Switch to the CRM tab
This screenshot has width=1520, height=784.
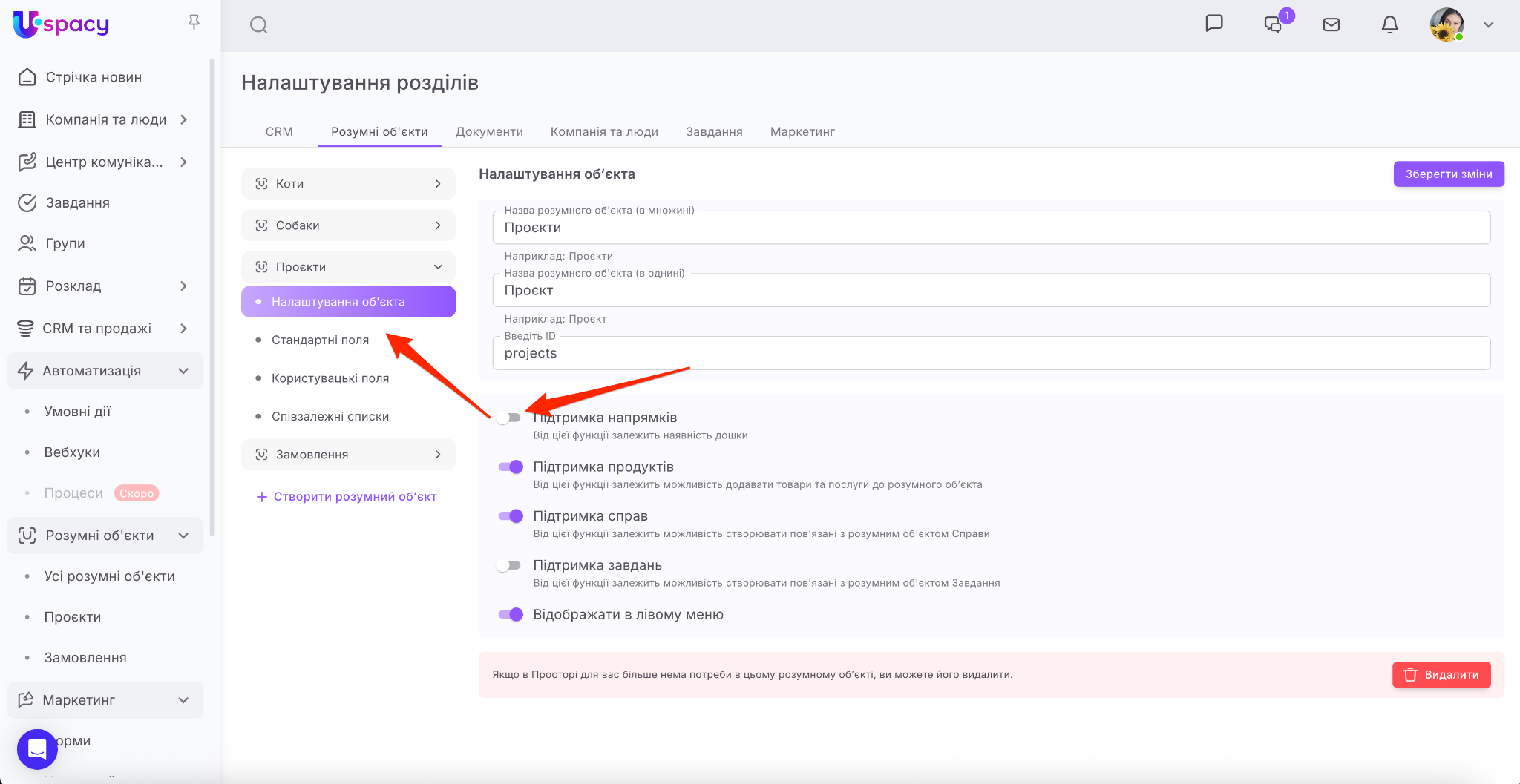pyautogui.click(x=279, y=131)
